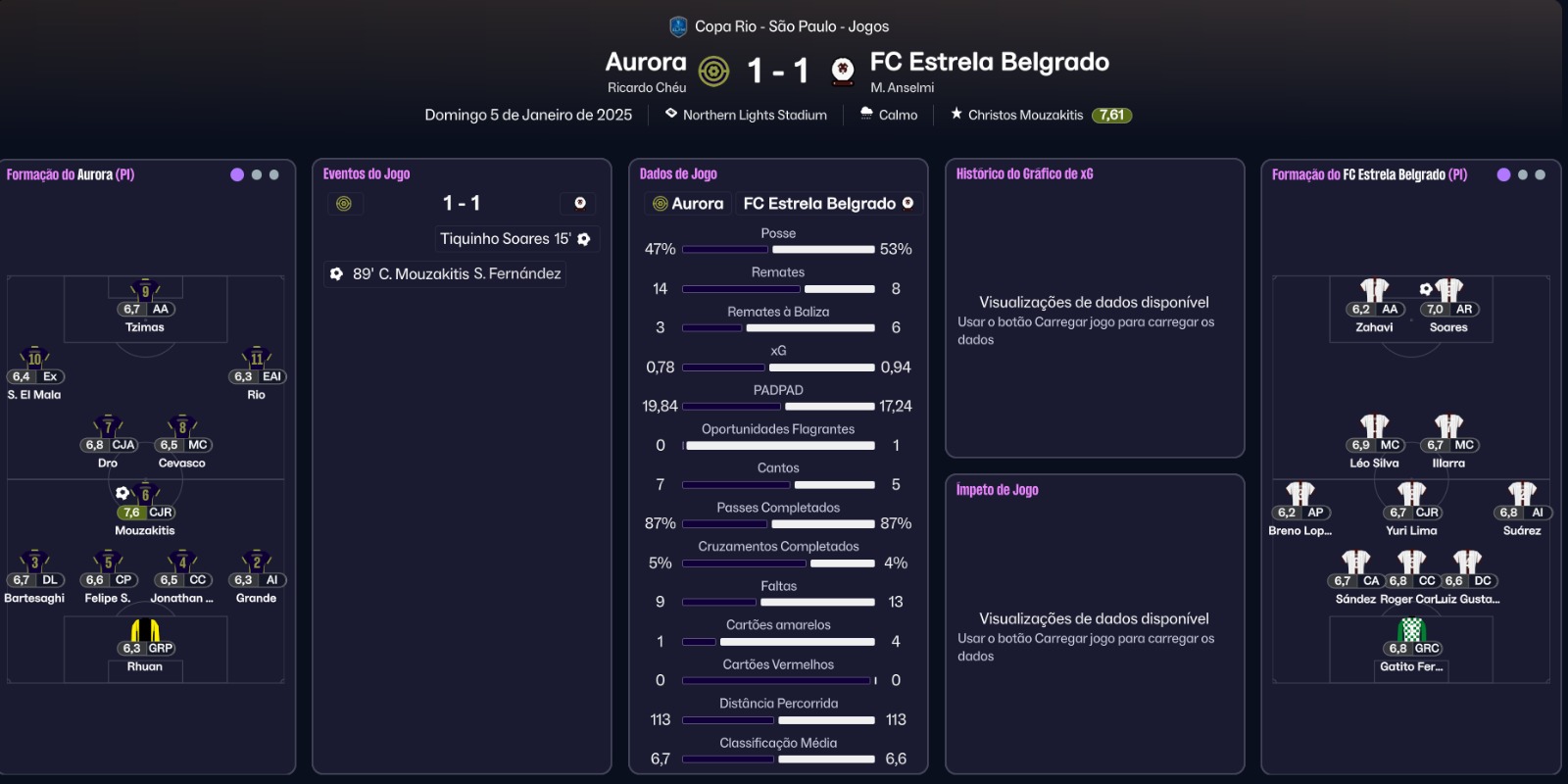The width and height of the screenshot is (1568, 784).
Task: Click the Aurora badge in Eventos do Jogo
Action: (344, 204)
